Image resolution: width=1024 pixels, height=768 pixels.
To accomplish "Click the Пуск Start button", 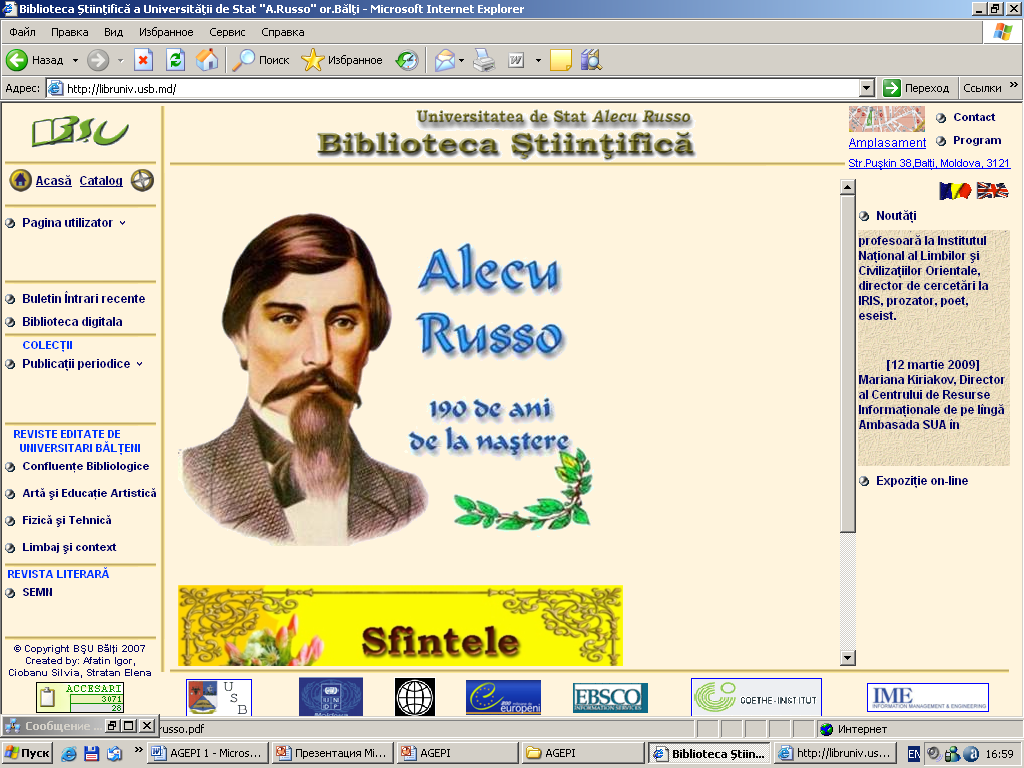I will 27,753.
